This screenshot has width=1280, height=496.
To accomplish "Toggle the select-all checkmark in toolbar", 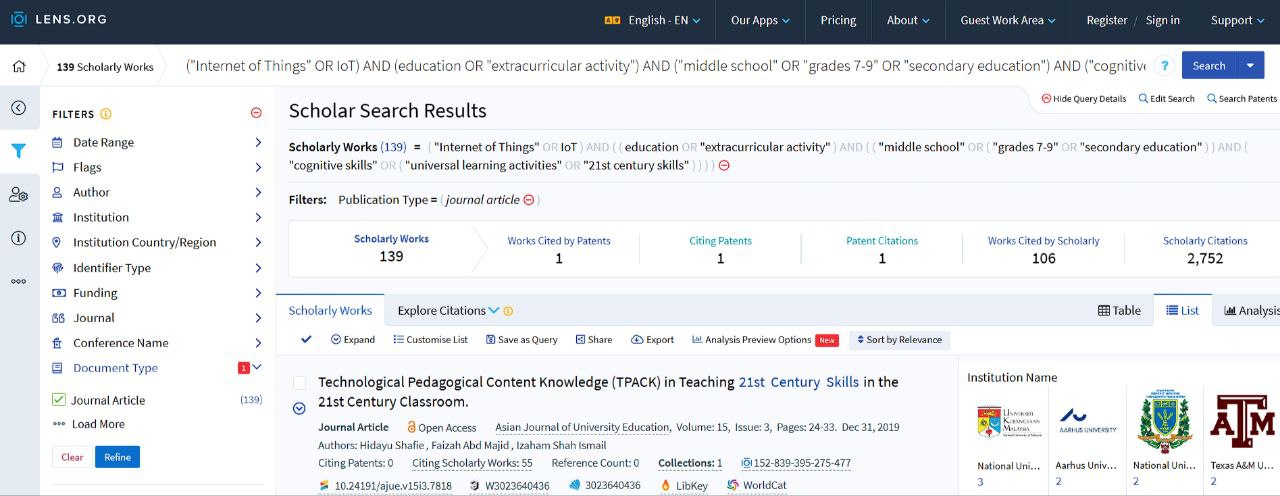I will [x=306, y=340].
